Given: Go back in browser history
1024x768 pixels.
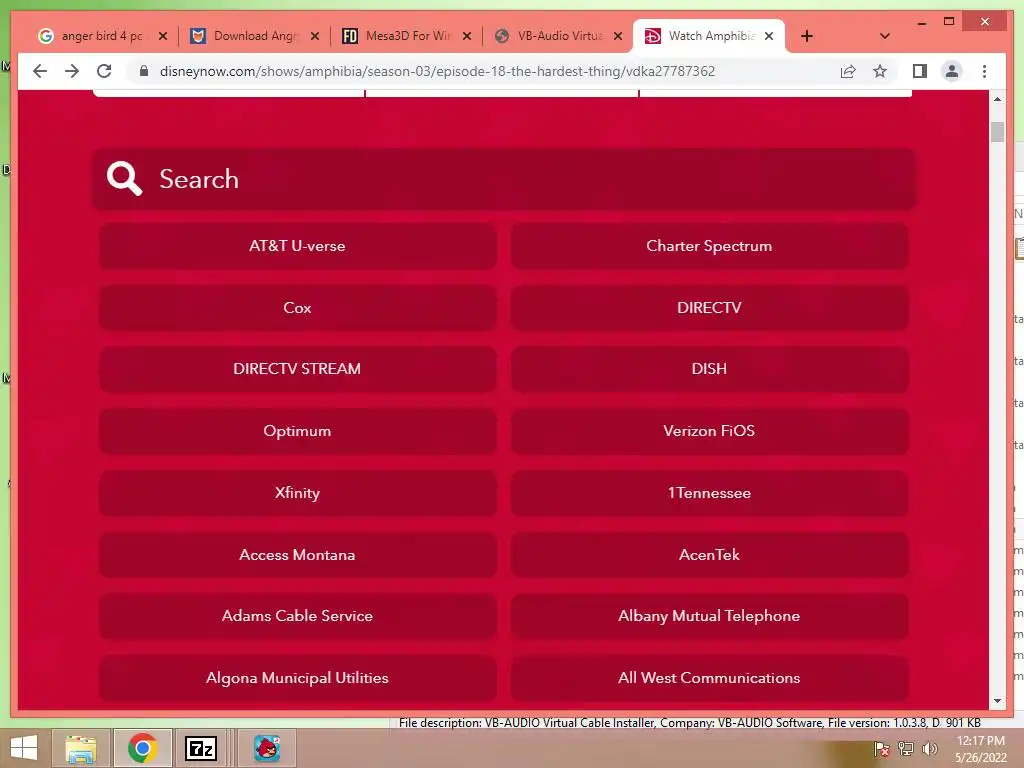Looking at the screenshot, I should [x=40, y=71].
